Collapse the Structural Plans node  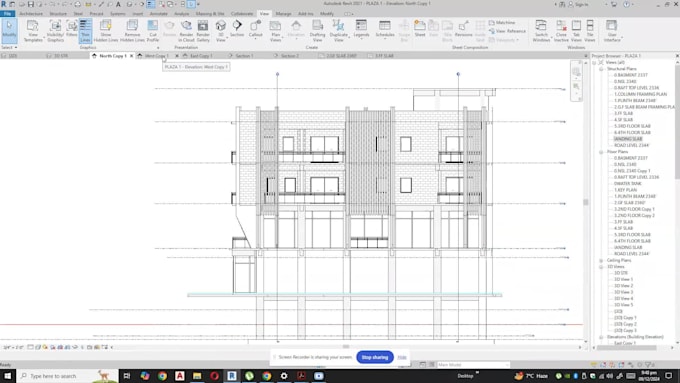click(x=601, y=69)
